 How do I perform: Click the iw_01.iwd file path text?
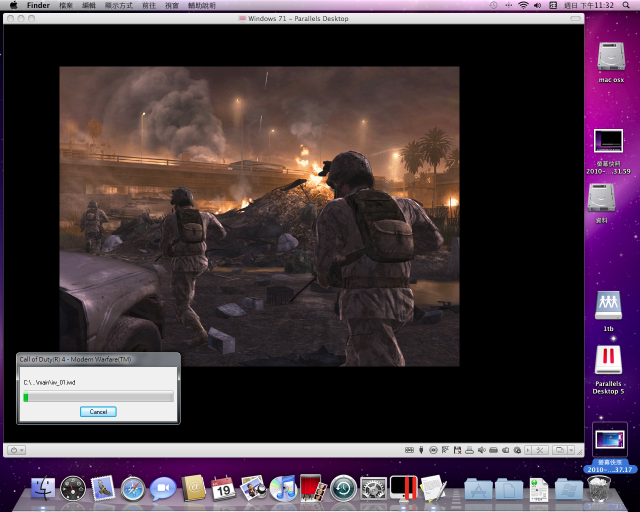click(x=49, y=383)
